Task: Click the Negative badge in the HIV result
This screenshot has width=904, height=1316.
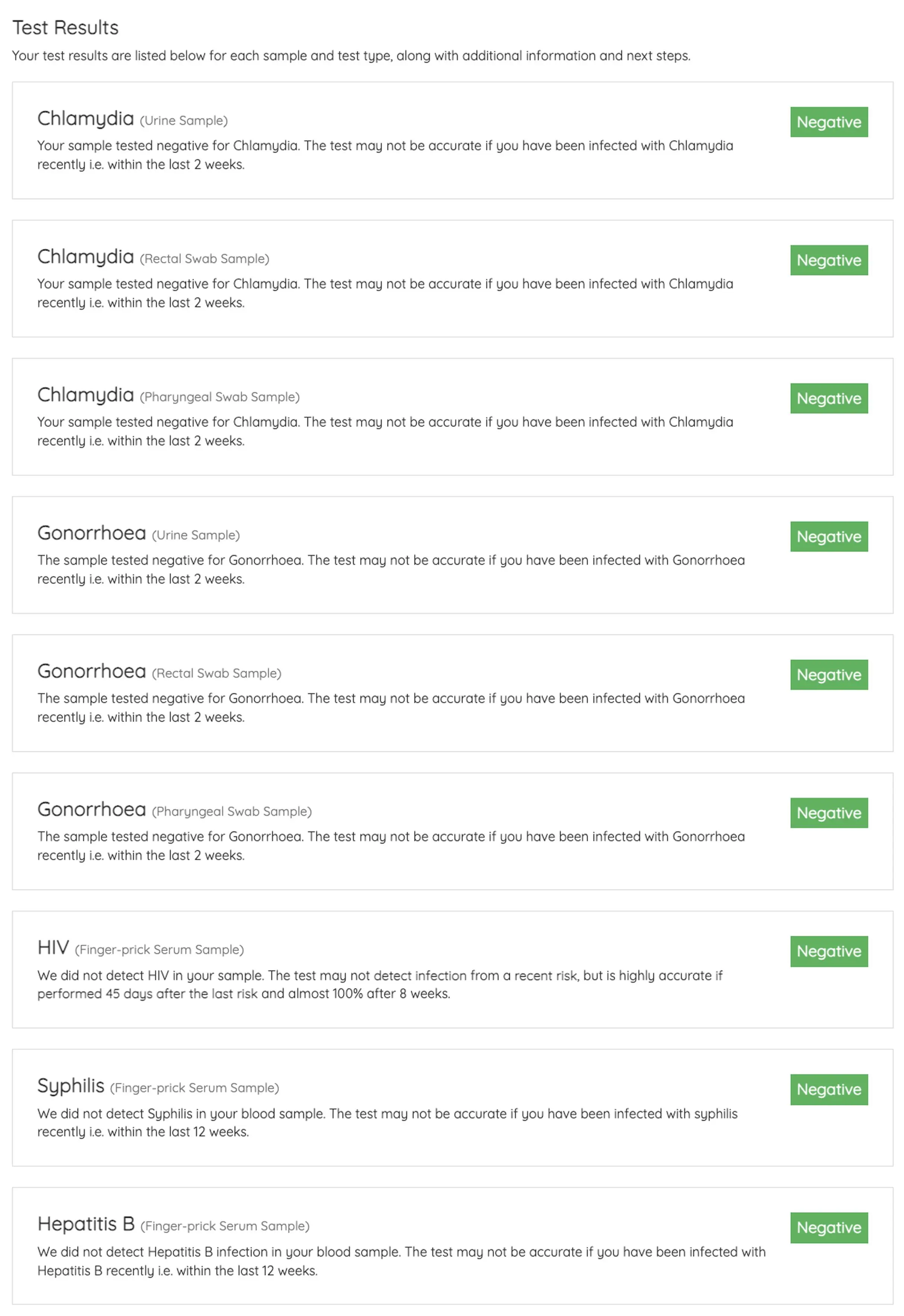Action: pos(829,951)
